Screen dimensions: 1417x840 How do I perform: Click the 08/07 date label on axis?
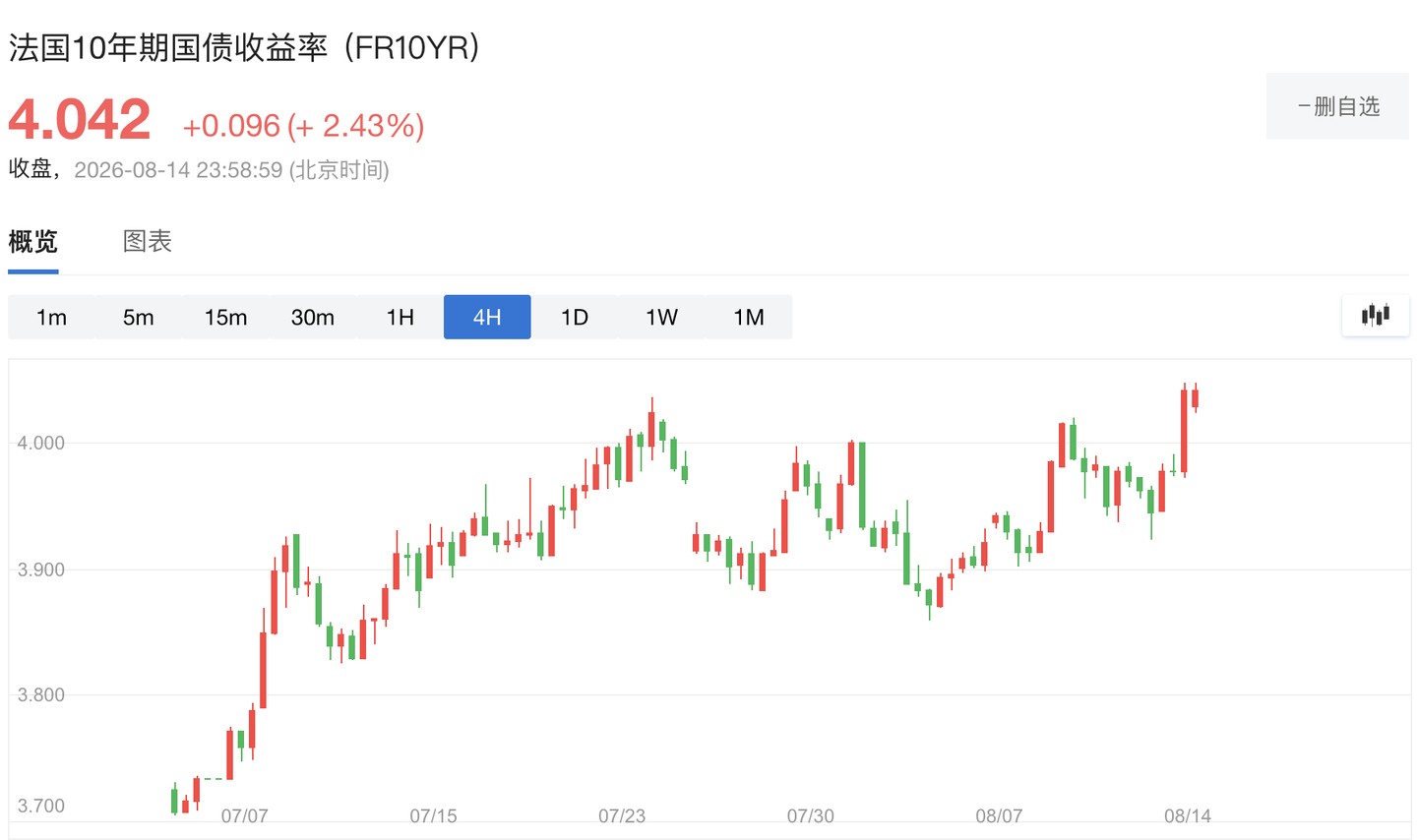tap(999, 815)
